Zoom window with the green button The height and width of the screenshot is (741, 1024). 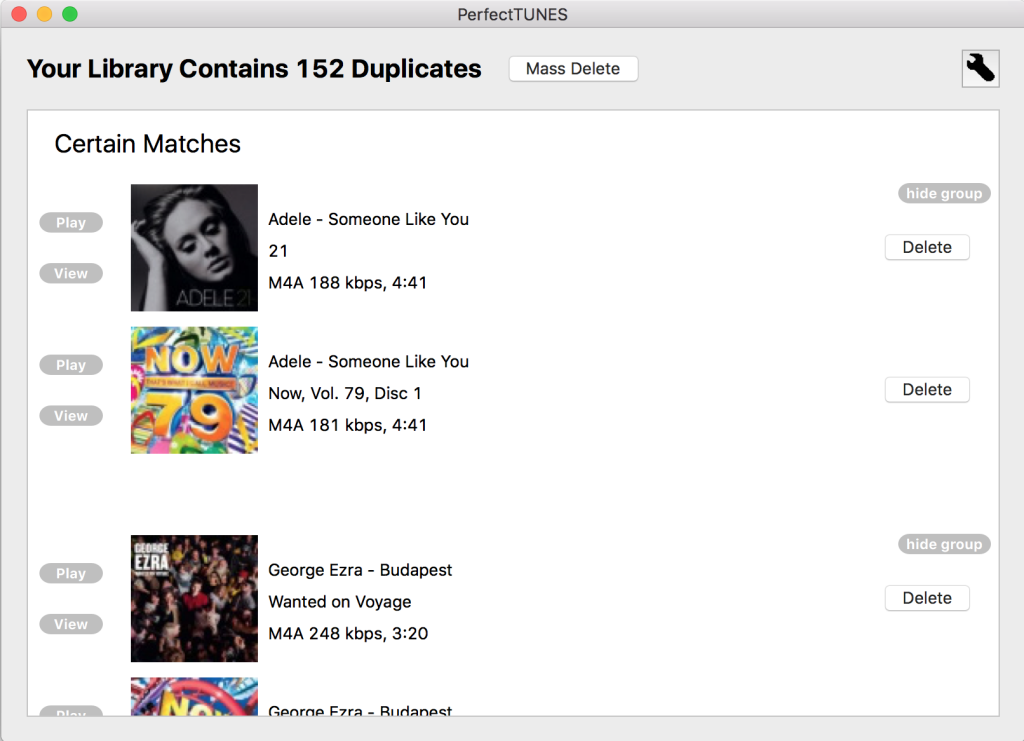pos(70,14)
